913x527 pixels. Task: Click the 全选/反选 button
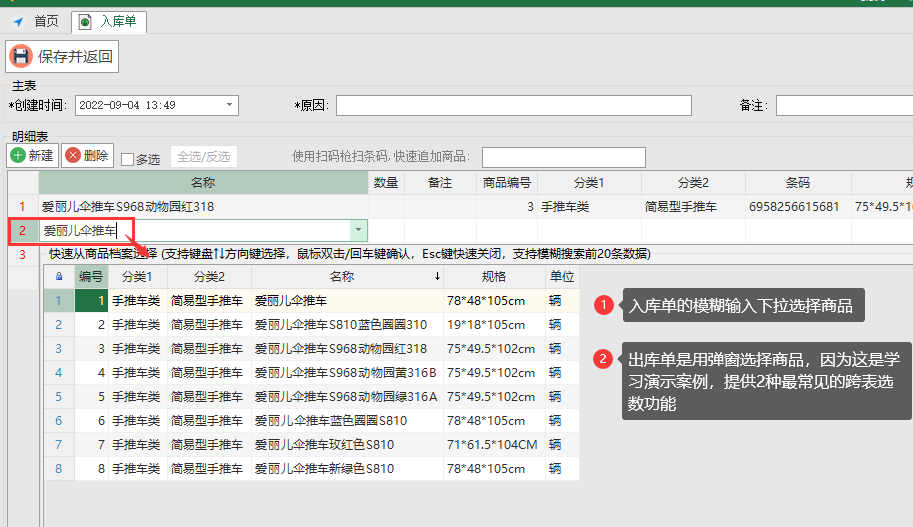(x=204, y=157)
